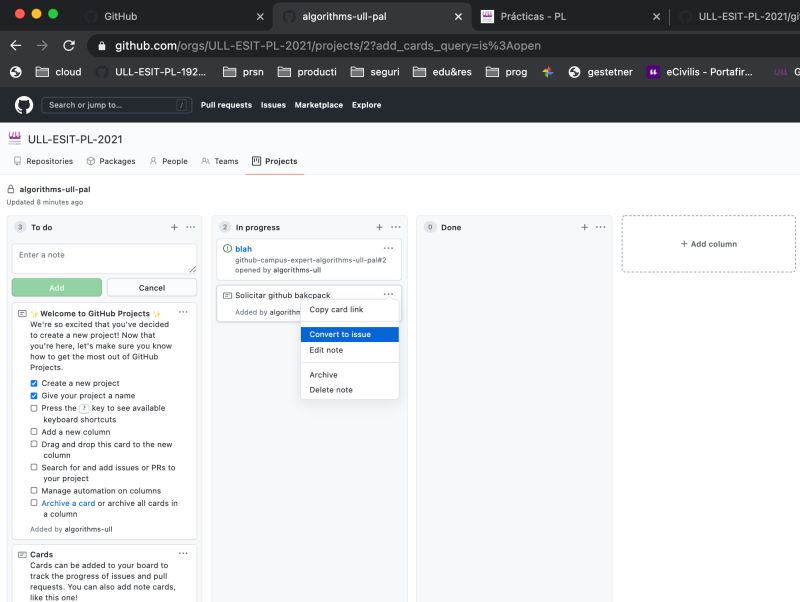Check Press the ? key shortcut item
This screenshot has width=800, height=602.
(33, 408)
